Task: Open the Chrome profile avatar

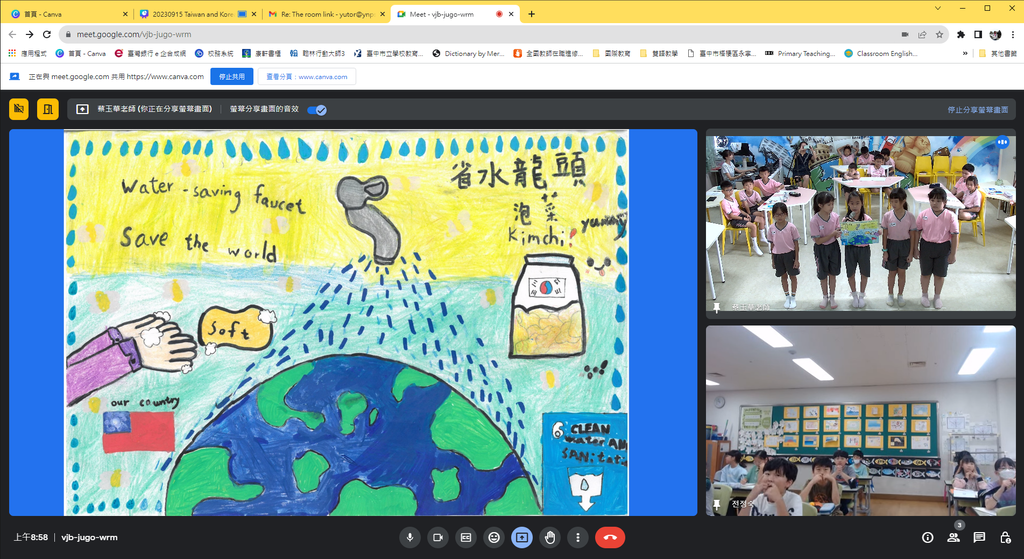Action: pyautogui.click(x=995, y=35)
